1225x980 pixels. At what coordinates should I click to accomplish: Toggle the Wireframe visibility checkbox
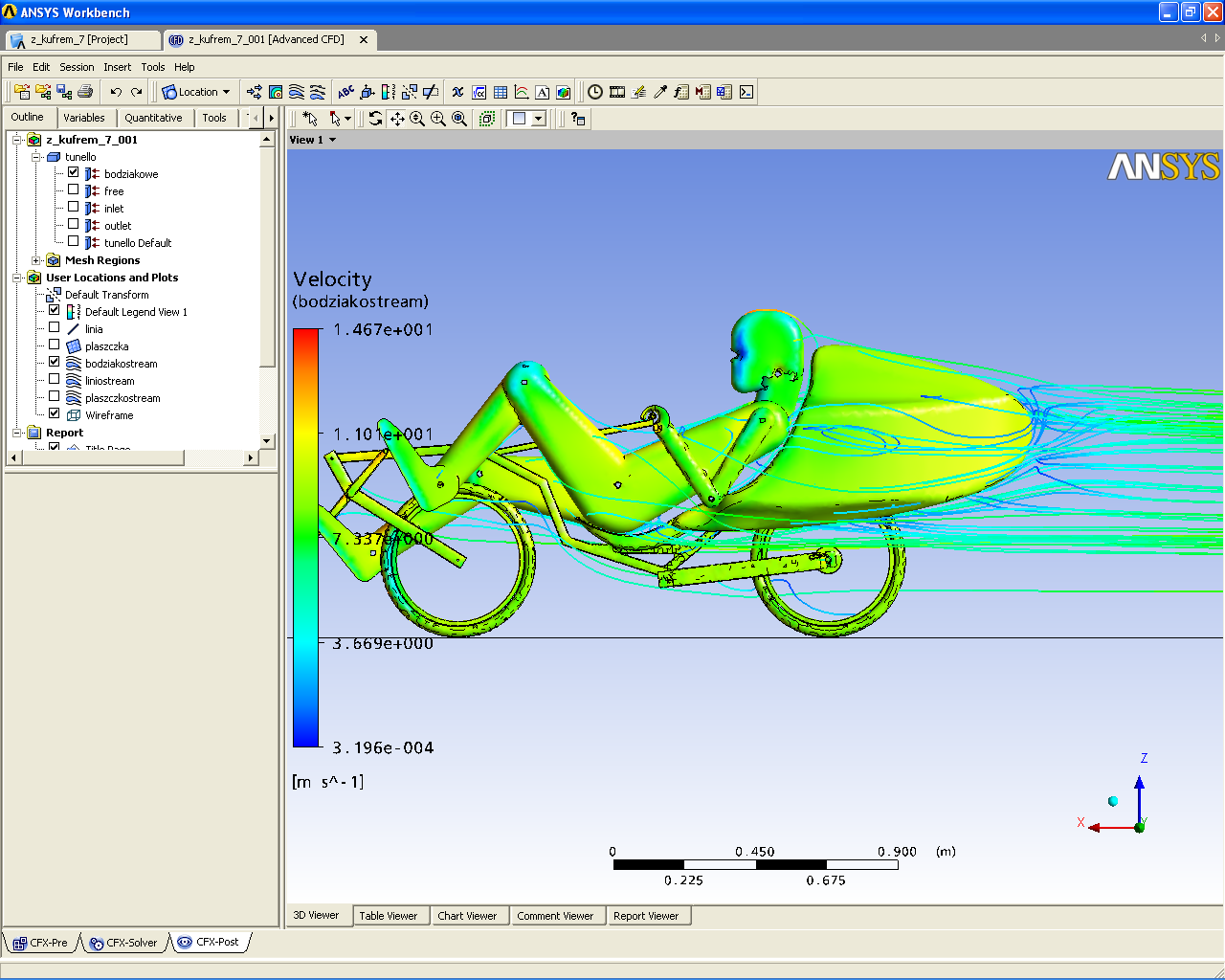[55, 414]
